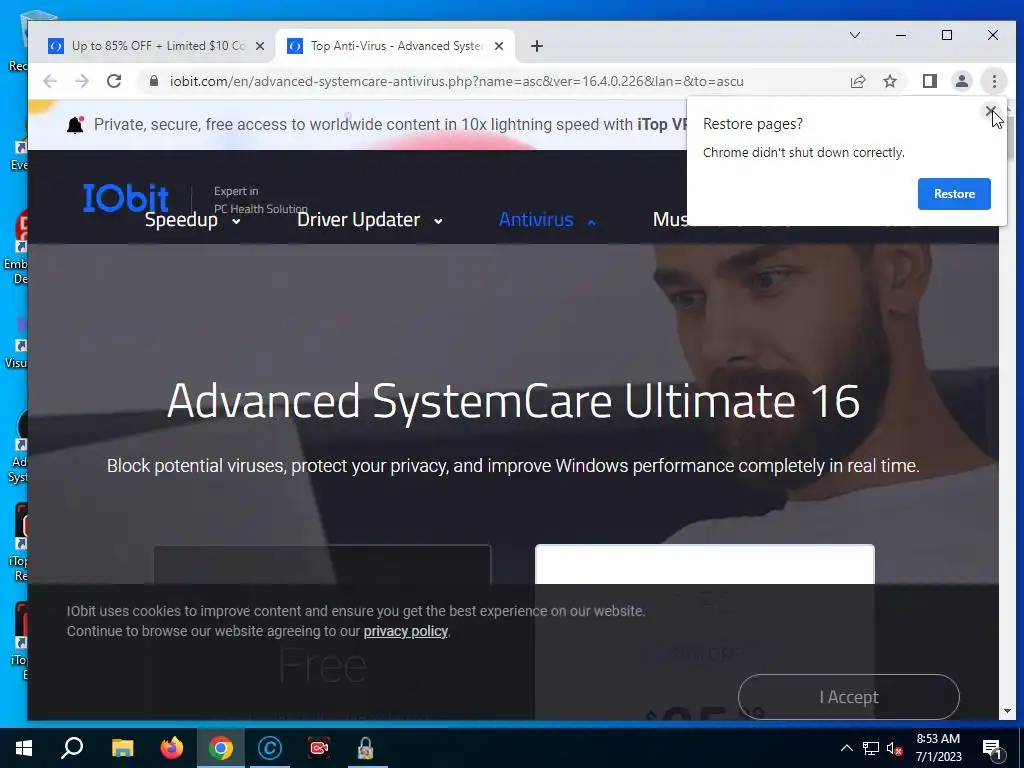Select the 'Top Anti-Virus' tab
The width and height of the screenshot is (1024, 768).
pyautogui.click(x=396, y=46)
